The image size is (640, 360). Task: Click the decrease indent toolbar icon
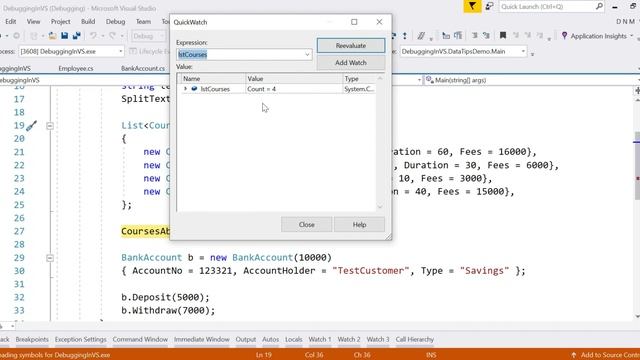click(474, 36)
